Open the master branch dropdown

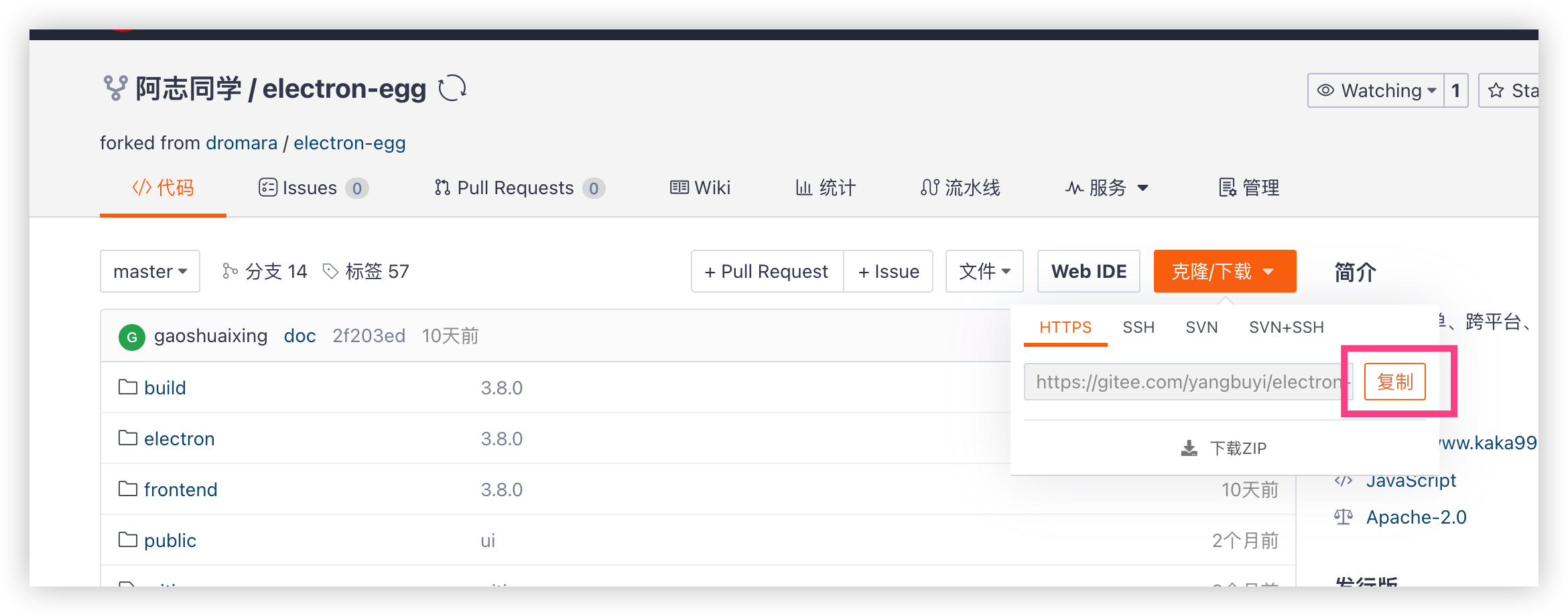(x=150, y=271)
